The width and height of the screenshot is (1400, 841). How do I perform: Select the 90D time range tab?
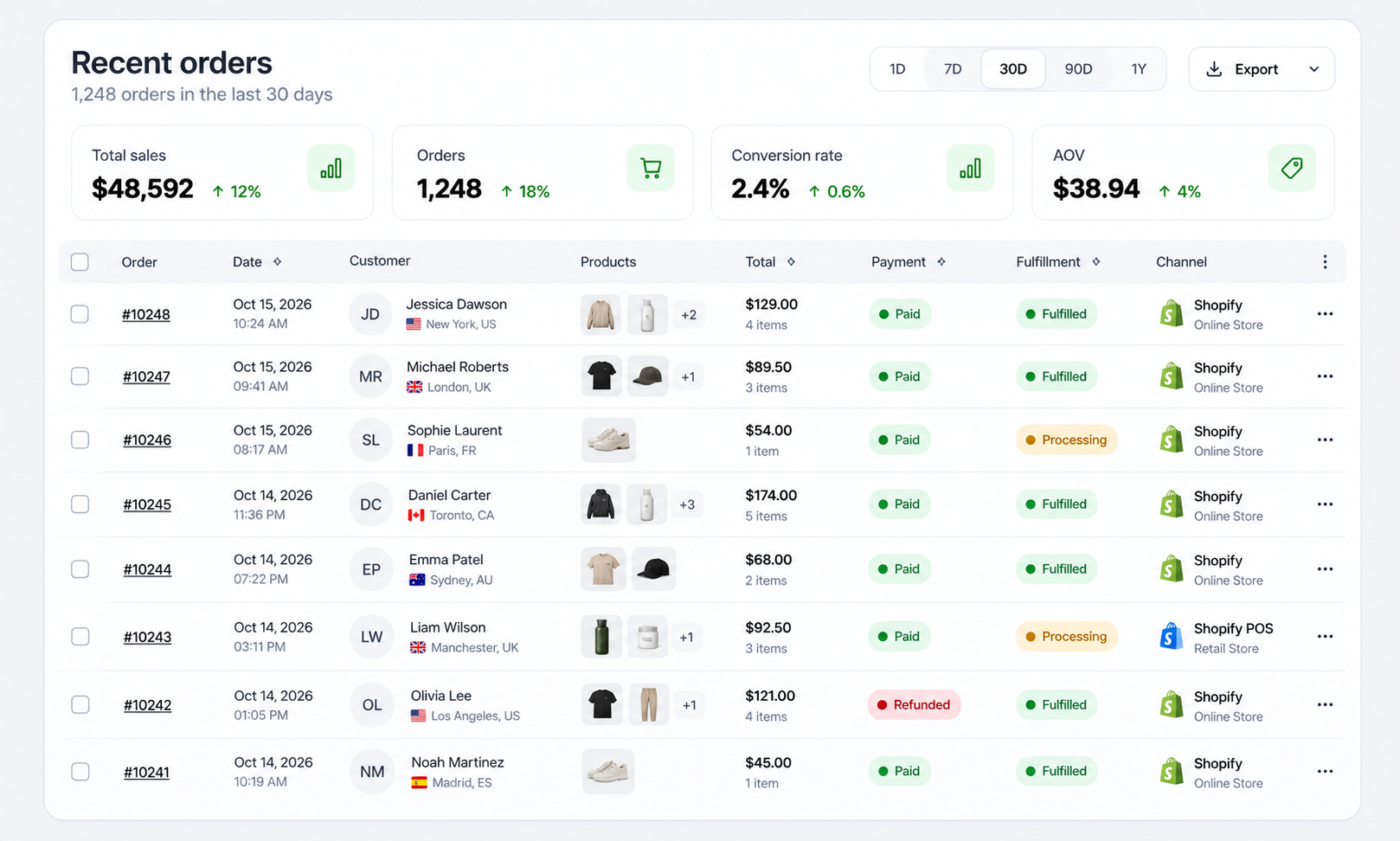coord(1078,69)
